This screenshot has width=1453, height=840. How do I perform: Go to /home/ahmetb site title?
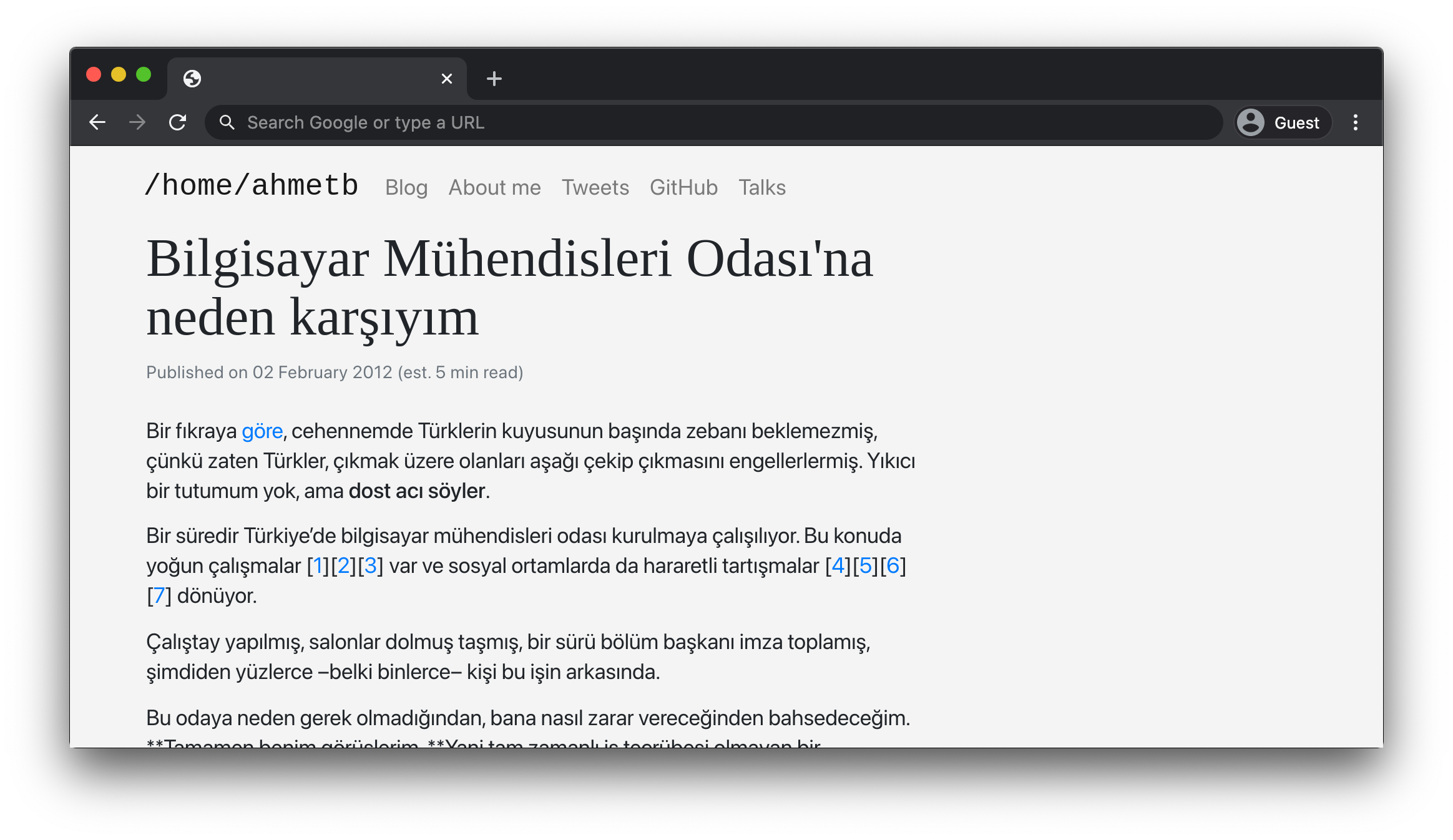tap(252, 186)
